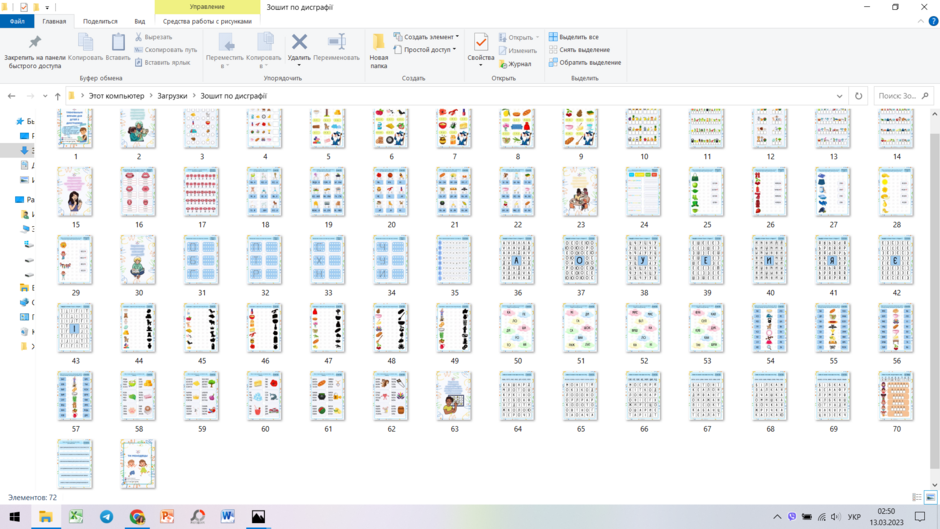This screenshot has width=940, height=529.
Task: Click the Copy icon in ribbon
Action: click(85, 42)
